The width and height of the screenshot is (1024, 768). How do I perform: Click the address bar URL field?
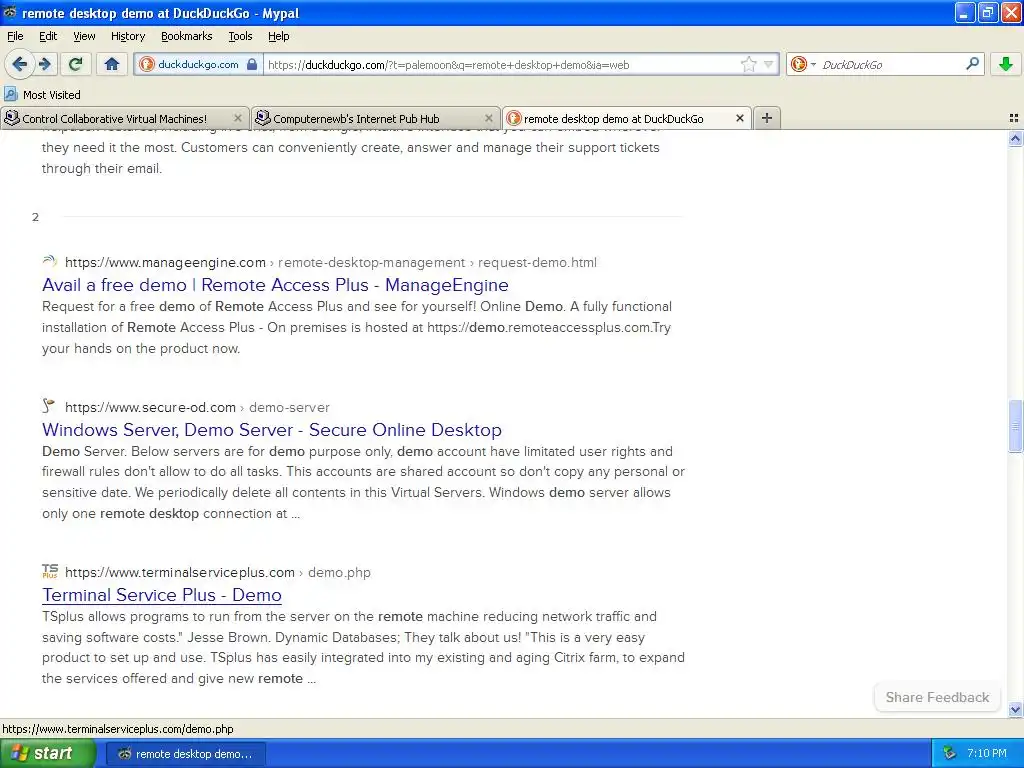coord(500,65)
